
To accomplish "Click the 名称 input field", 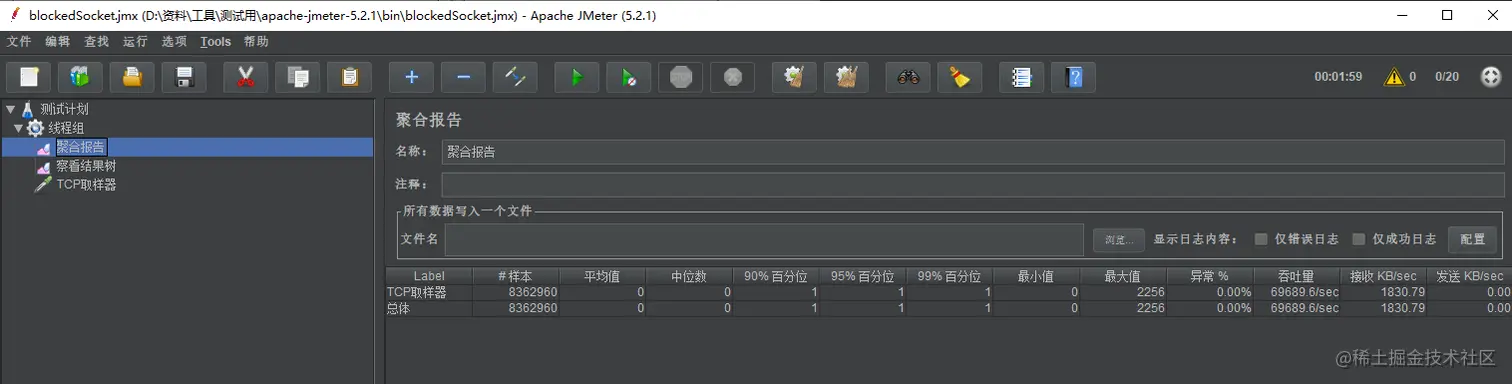I will point(973,152).
